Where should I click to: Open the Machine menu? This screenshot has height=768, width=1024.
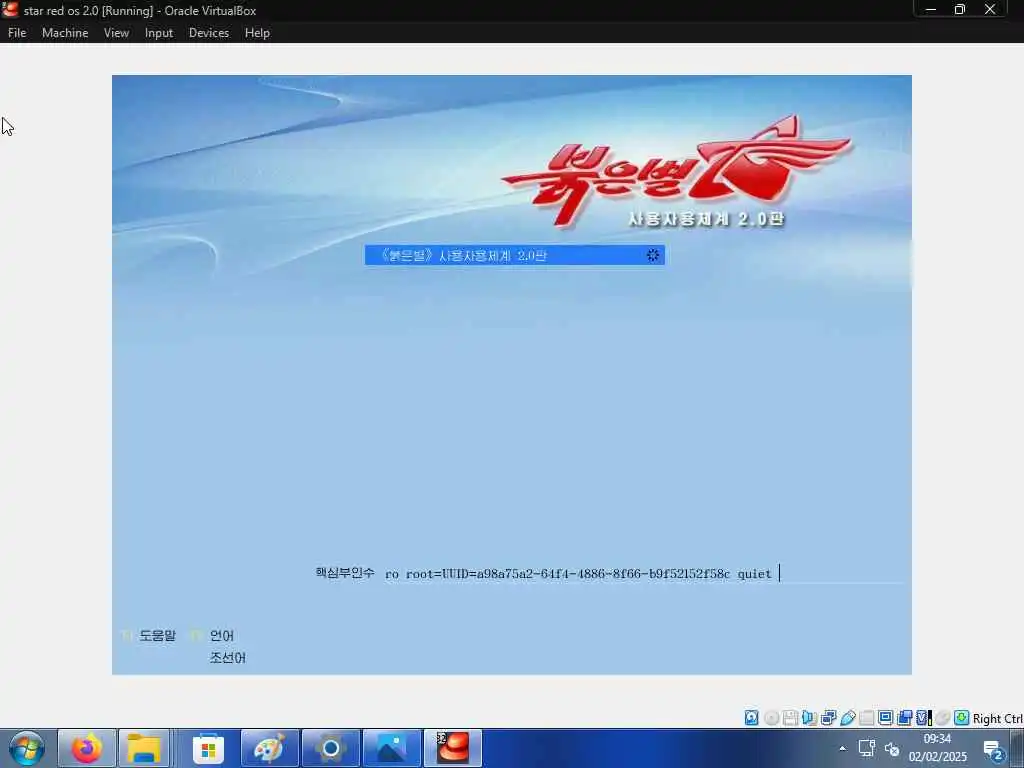(65, 33)
